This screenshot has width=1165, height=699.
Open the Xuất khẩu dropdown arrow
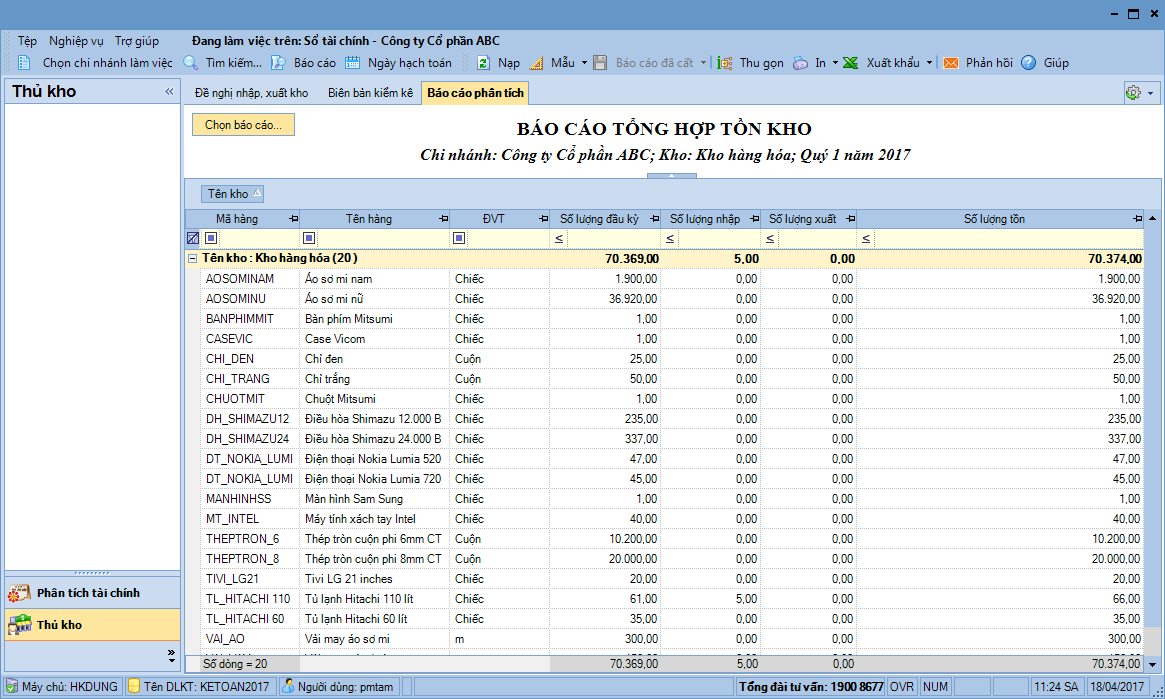[x=929, y=63]
